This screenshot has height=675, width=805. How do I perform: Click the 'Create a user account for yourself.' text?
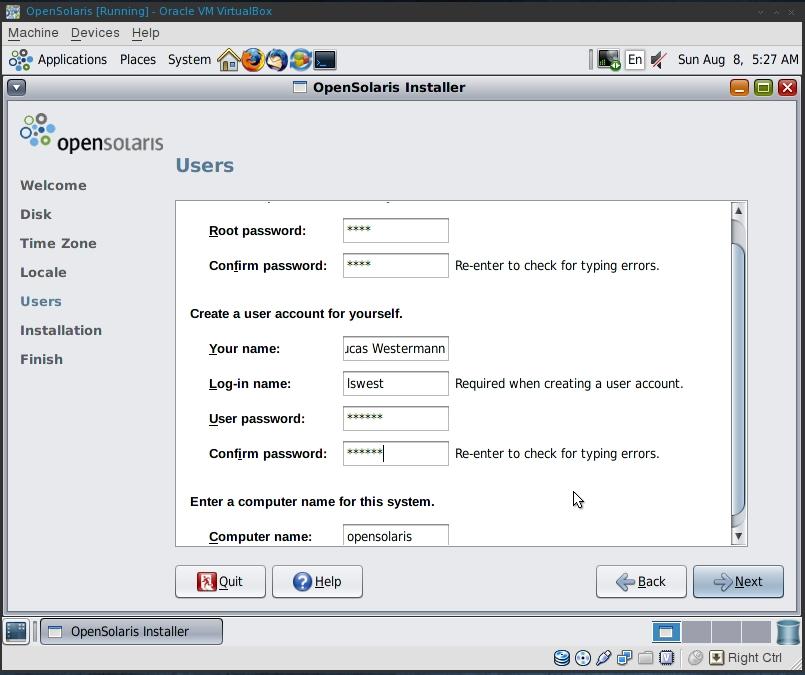tap(296, 314)
